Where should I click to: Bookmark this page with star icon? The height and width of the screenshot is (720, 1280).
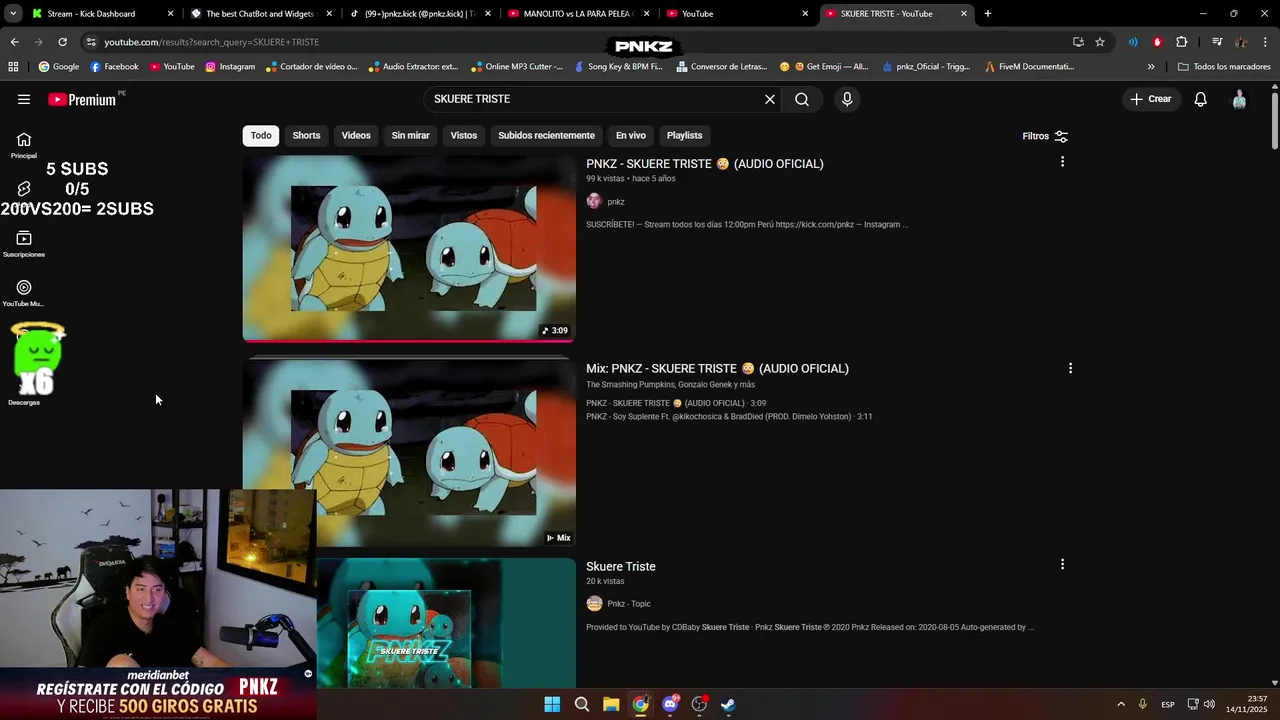[x=1100, y=42]
